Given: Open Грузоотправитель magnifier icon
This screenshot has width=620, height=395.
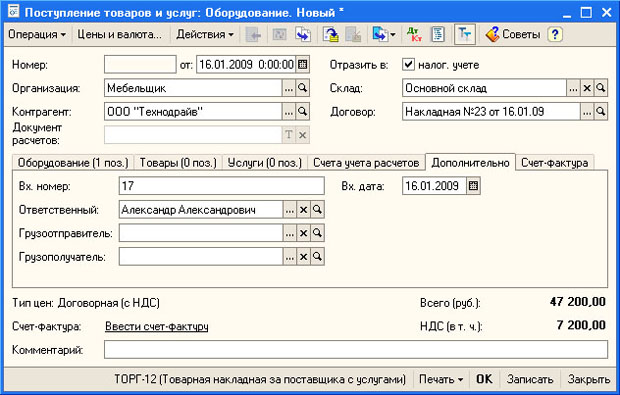Looking at the screenshot, I should click(317, 233).
